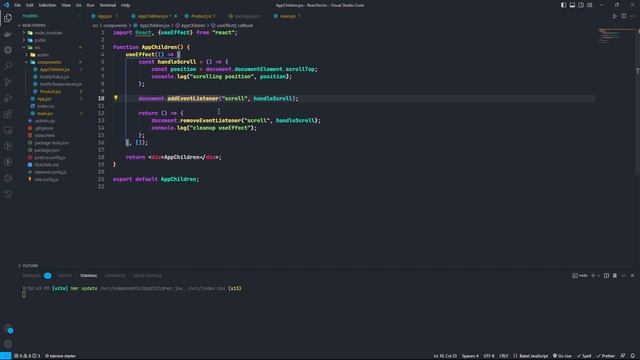This screenshot has width=640, height=360.
Task: Toggle secondary side bar layout icon
Action: [581, 5]
